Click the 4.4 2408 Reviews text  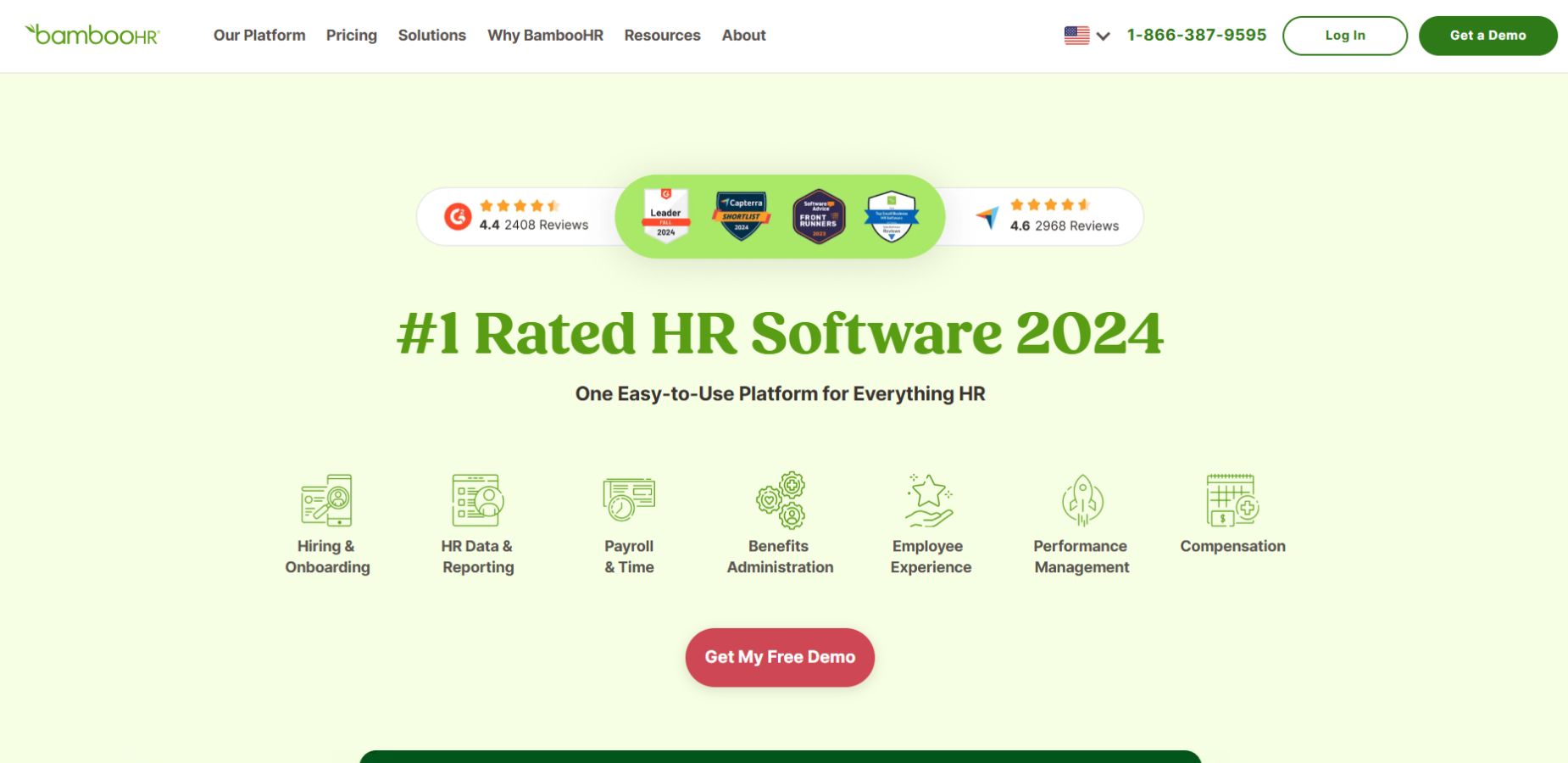pos(534,225)
